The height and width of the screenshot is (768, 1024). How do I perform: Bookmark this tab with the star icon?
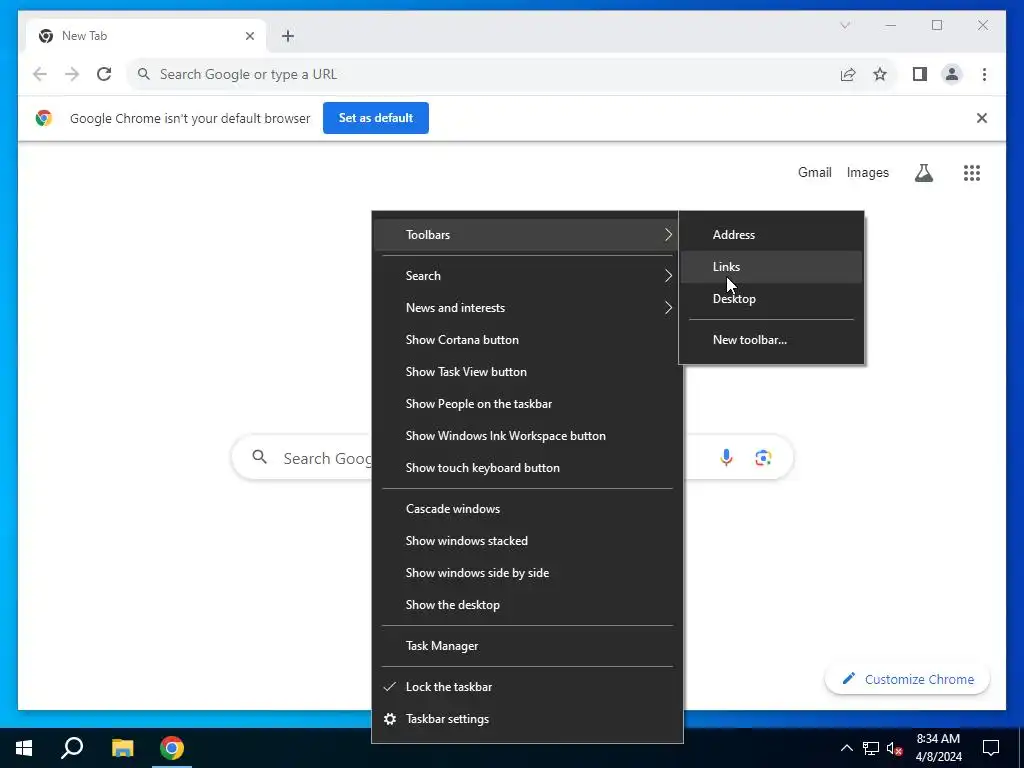[x=880, y=74]
